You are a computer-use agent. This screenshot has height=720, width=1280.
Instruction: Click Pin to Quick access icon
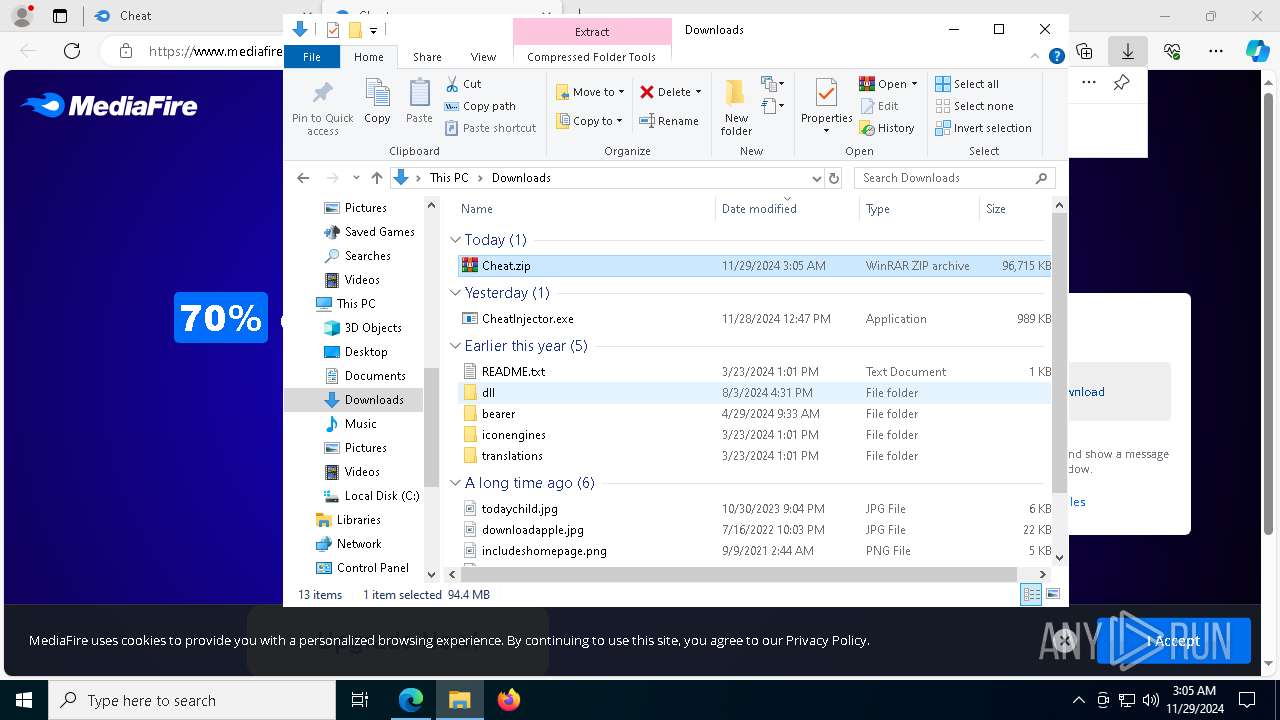[322, 108]
